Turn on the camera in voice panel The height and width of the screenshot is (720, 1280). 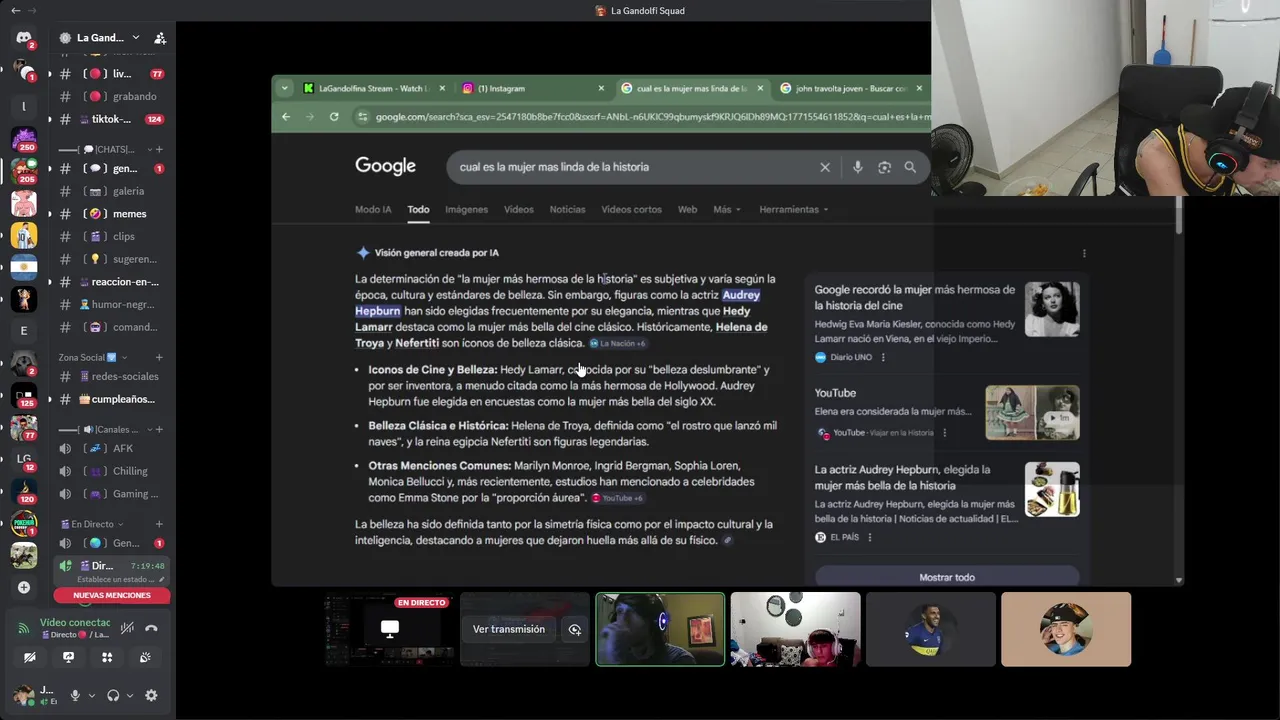point(30,657)
